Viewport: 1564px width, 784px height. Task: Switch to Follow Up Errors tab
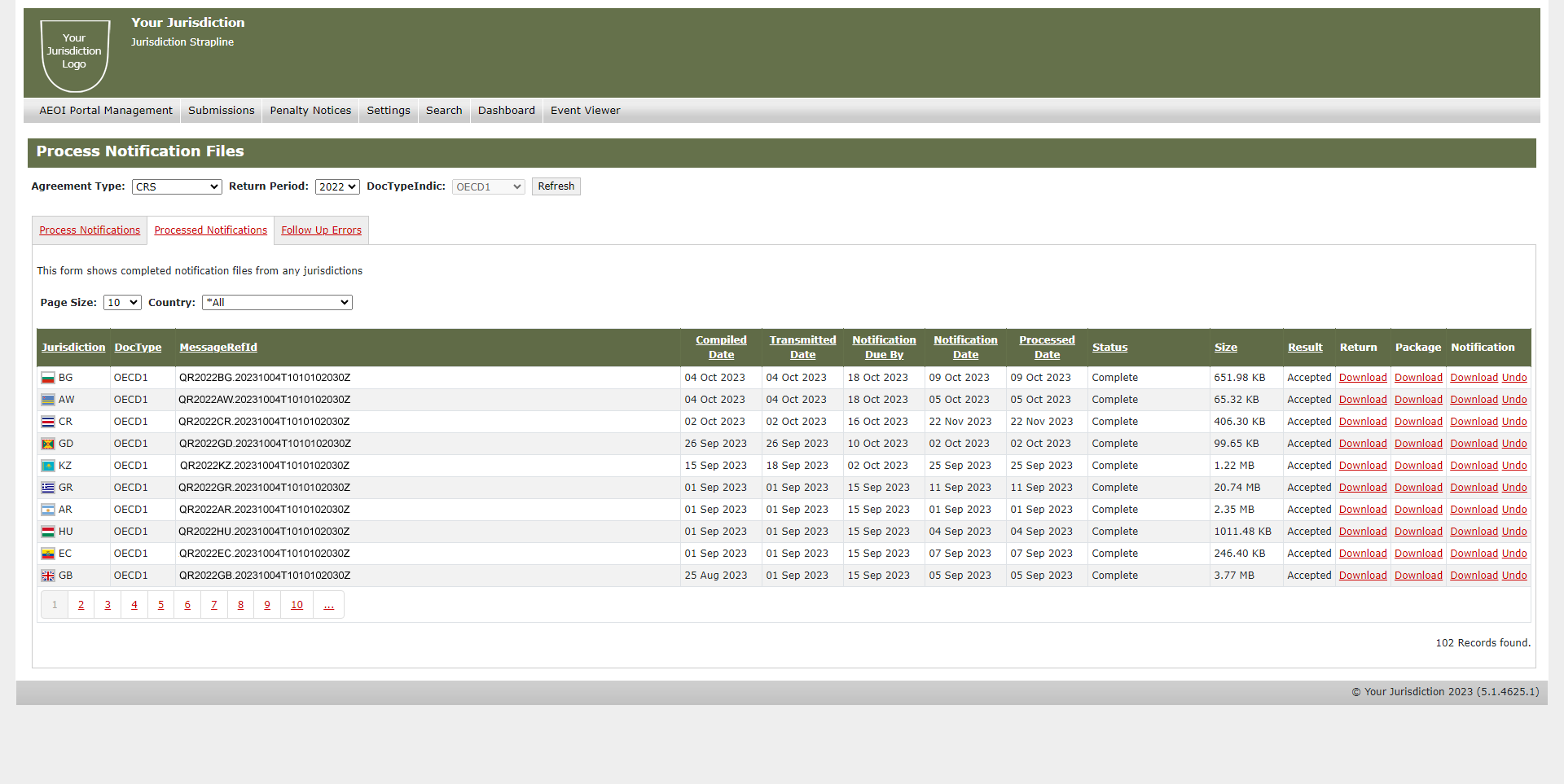pos(321,230)
